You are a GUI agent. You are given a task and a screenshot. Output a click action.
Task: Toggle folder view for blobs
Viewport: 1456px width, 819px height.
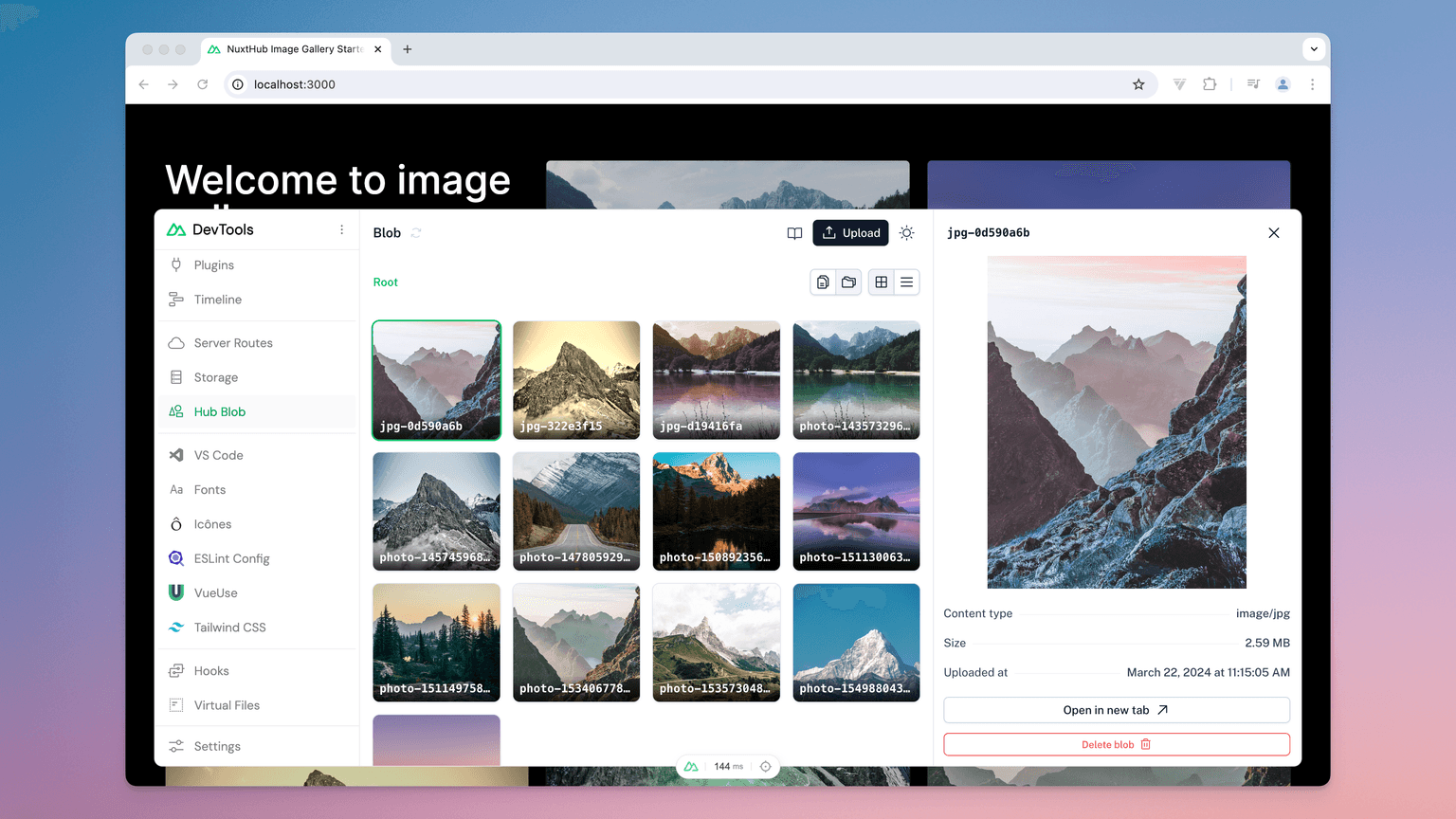(x=848, y=282)
